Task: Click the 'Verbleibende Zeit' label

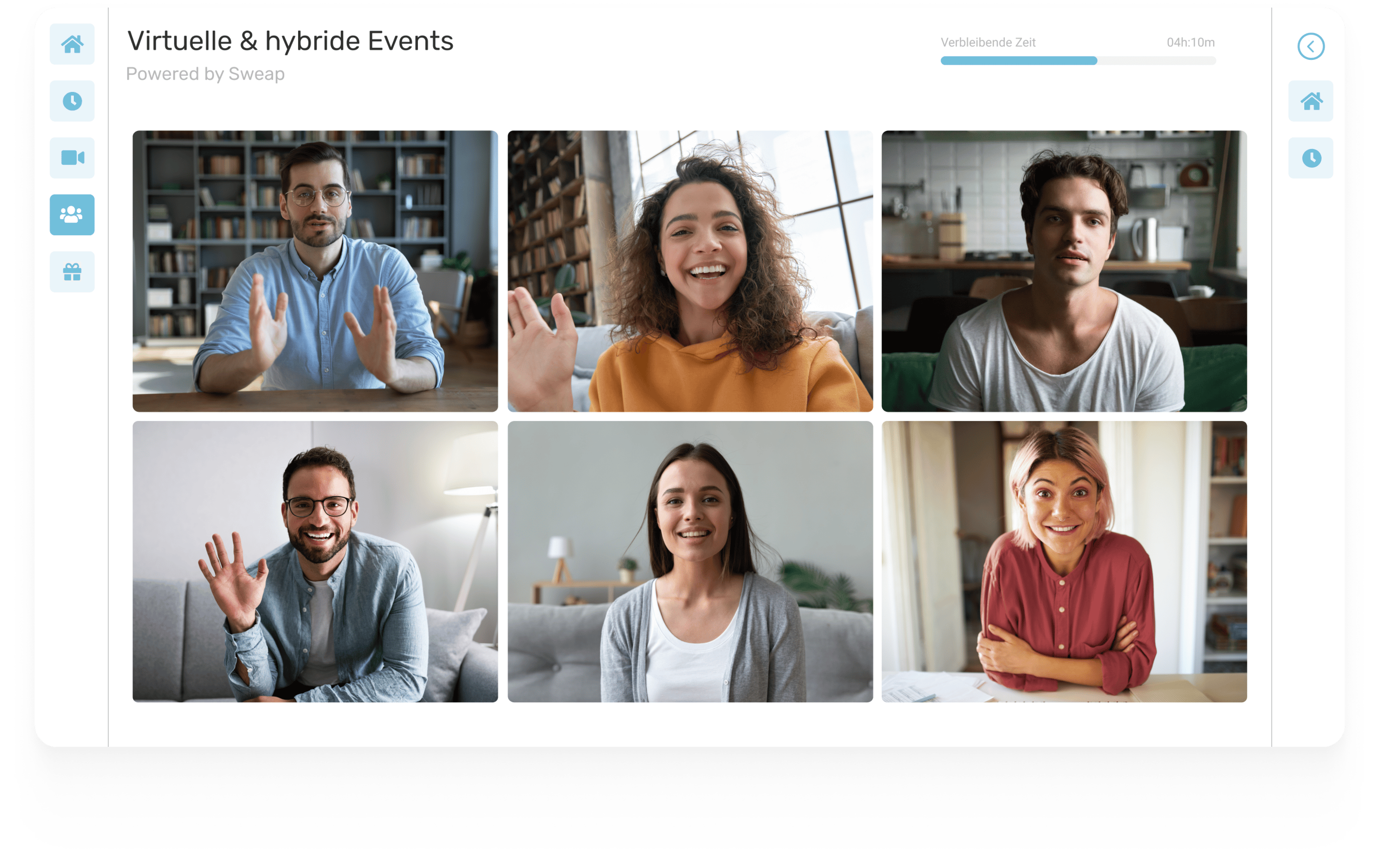Action: pos(988,43)
